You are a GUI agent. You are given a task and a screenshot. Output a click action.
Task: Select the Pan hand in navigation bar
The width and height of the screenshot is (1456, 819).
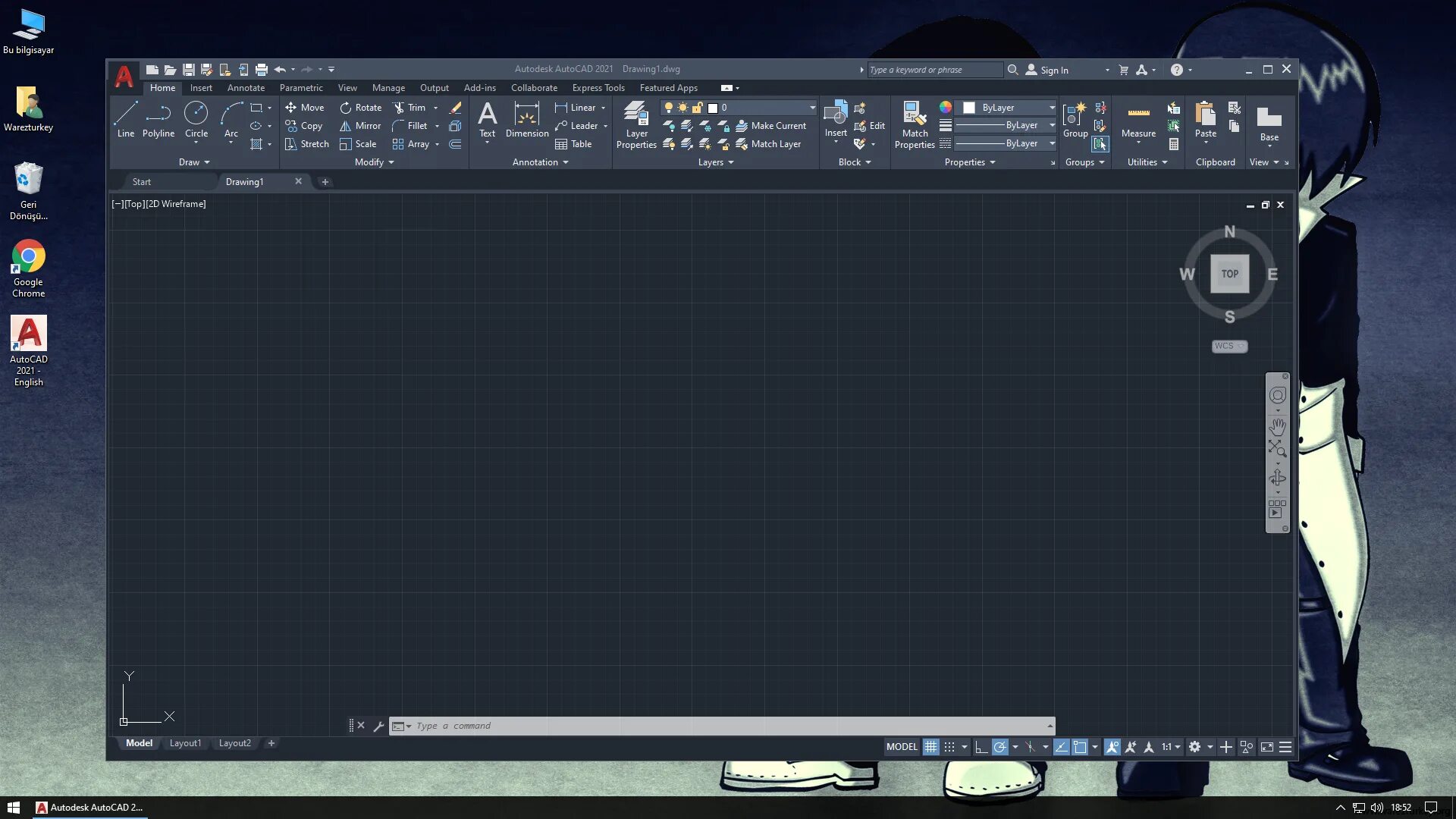(x=1278, y=427)
